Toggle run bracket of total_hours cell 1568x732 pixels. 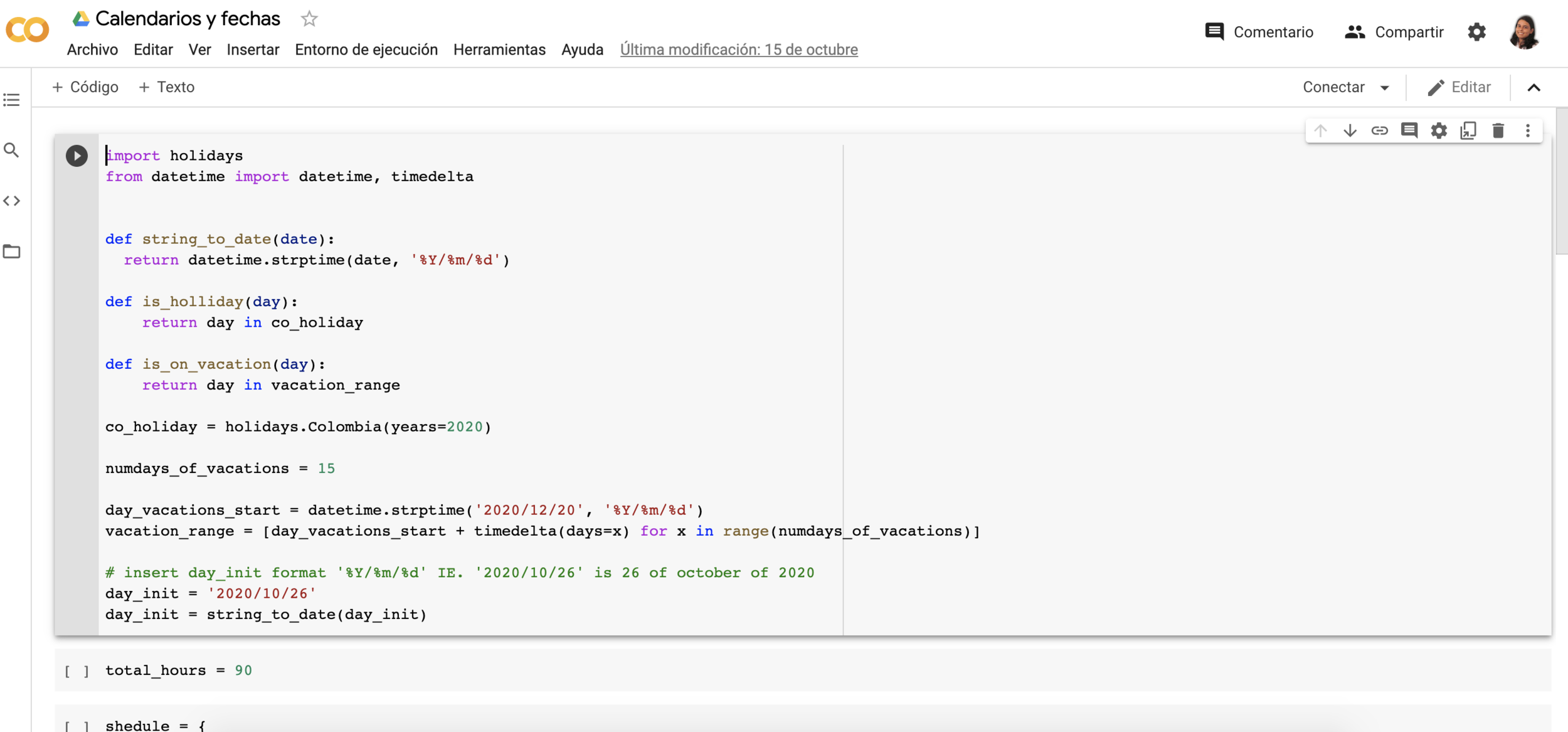click(x=77, y=671)
